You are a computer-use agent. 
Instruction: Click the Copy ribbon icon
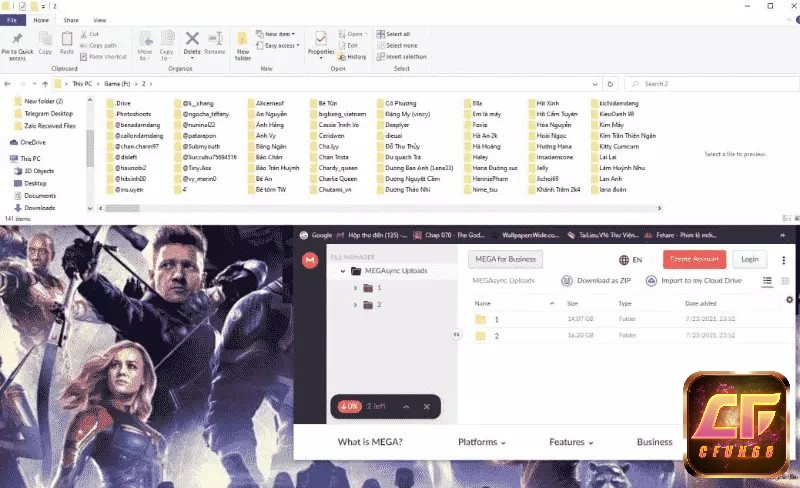click(x=45, y=39)
